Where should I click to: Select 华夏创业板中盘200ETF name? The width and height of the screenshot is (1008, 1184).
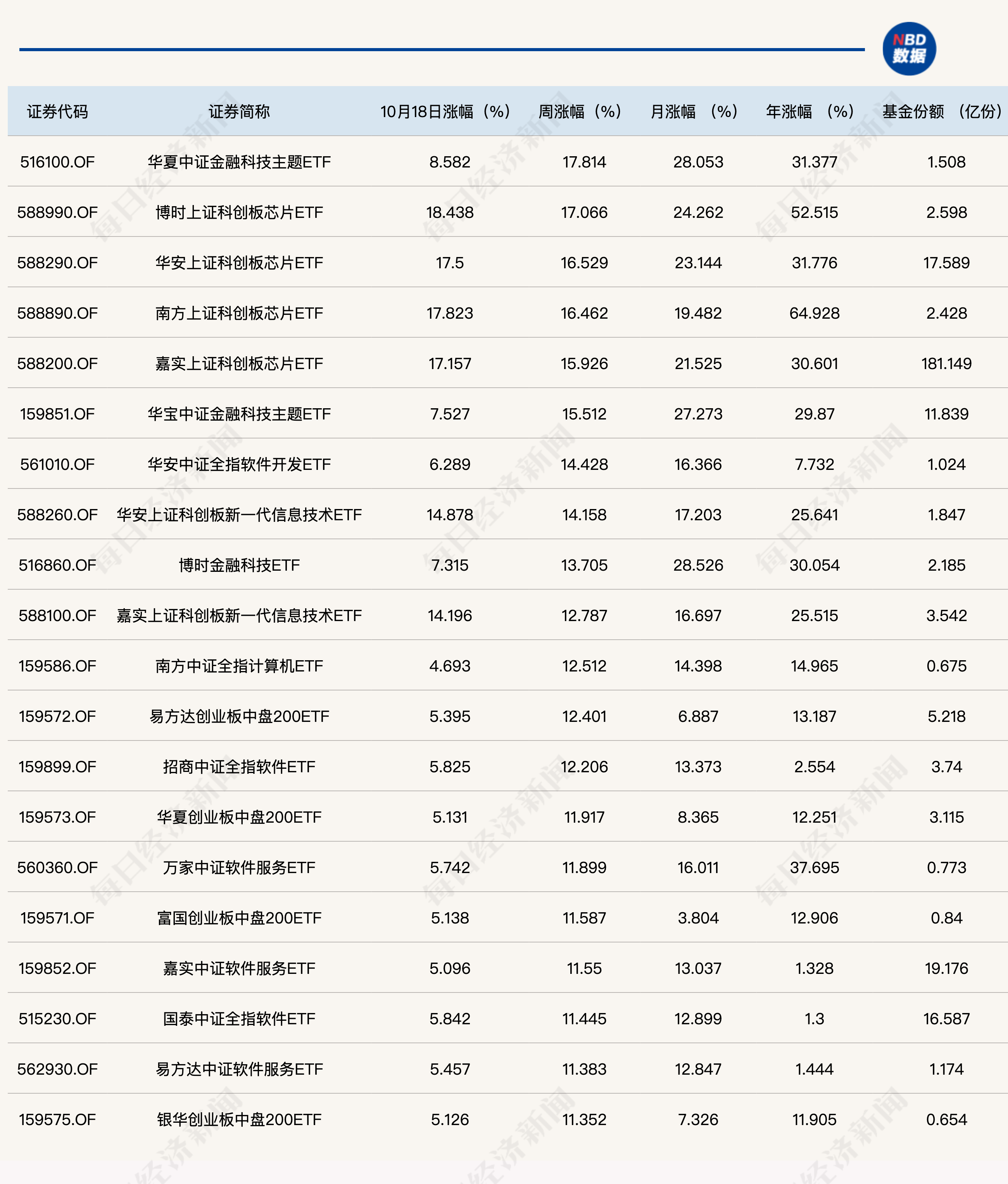pyautogui.click(x=239, y=817)
